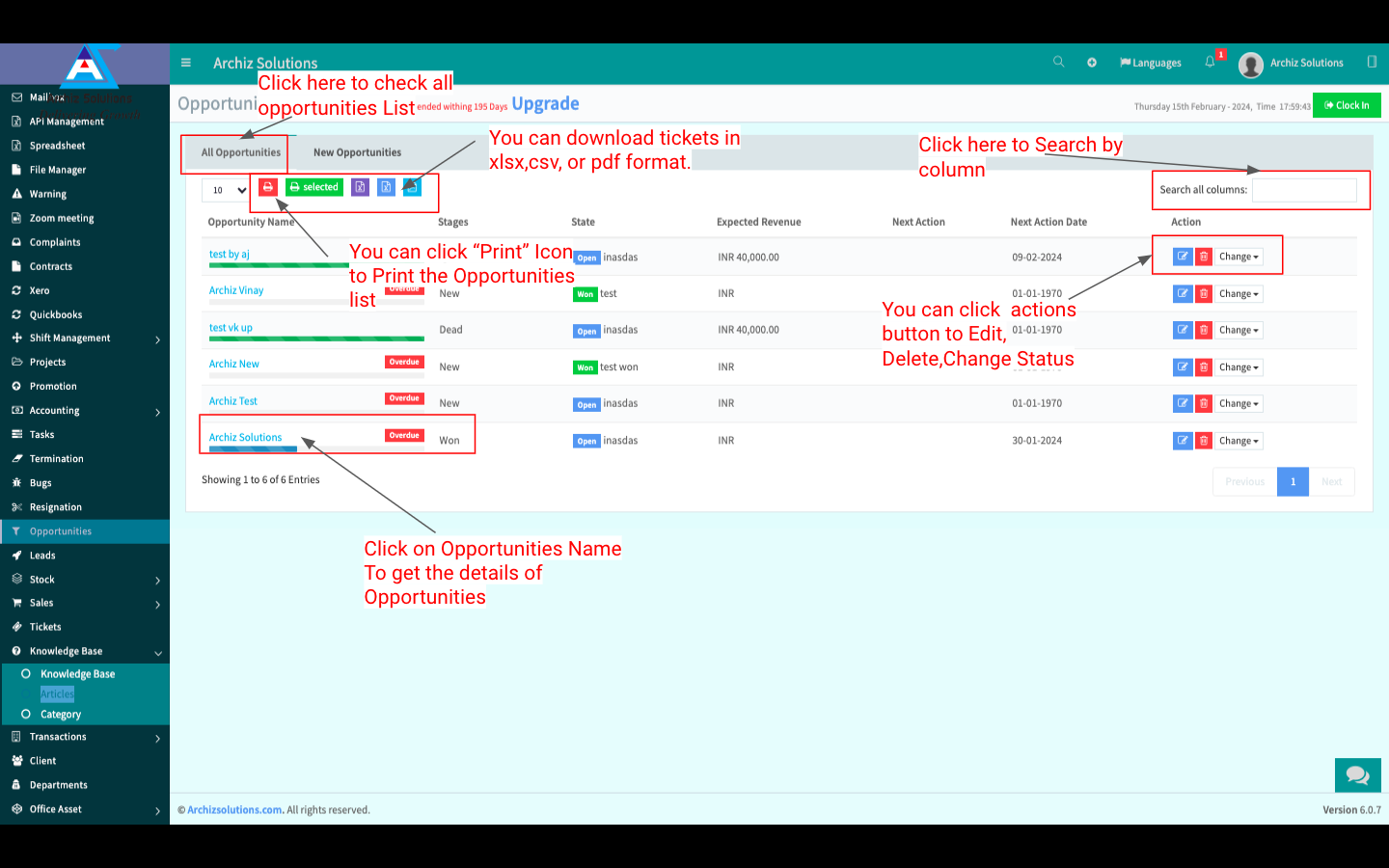Click edit icon for test by aj
This screenshot has width=1389, height=868.
coord(1182,257)
